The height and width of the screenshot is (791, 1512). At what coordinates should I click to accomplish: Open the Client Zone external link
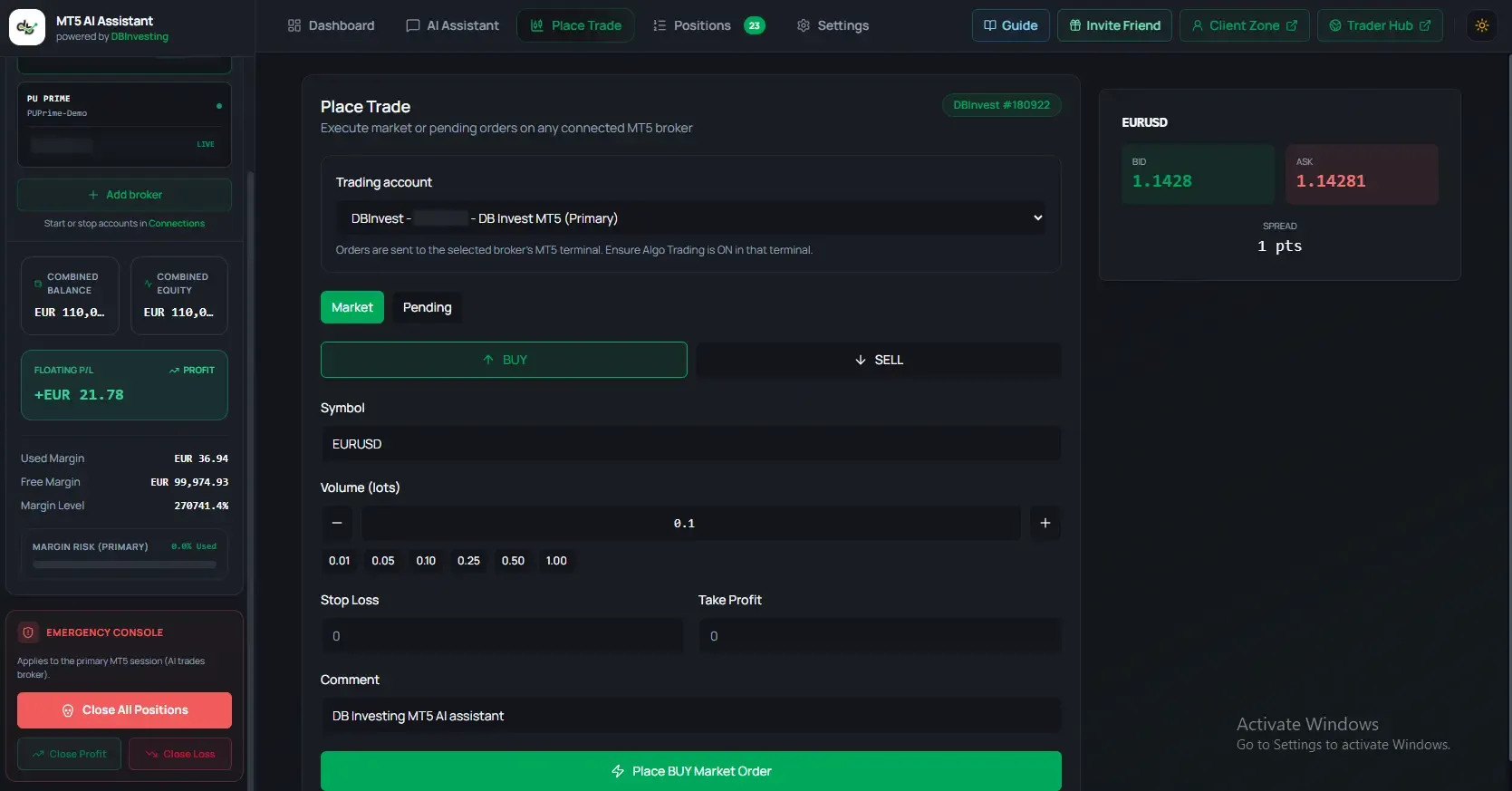click(x=1244, y=25)
